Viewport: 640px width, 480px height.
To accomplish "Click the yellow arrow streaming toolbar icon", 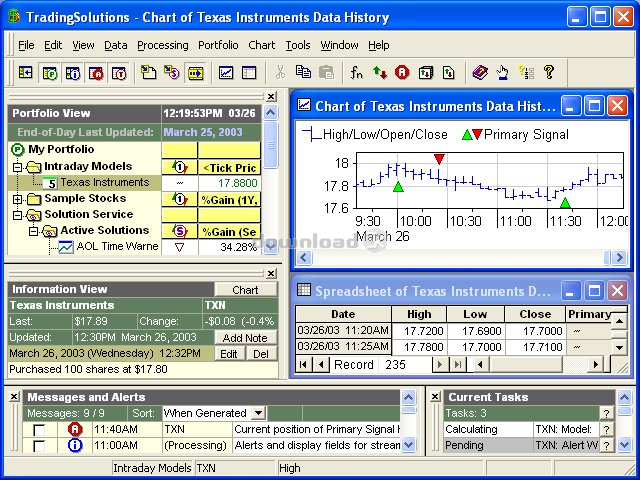I will [x=196, y=73].
